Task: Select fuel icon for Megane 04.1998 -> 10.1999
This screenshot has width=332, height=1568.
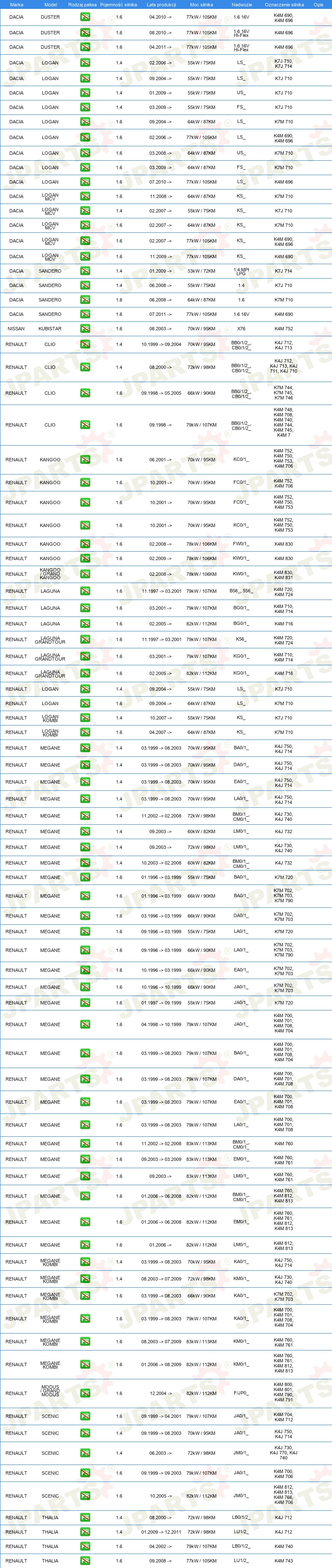Action: tap(84, 1024)
